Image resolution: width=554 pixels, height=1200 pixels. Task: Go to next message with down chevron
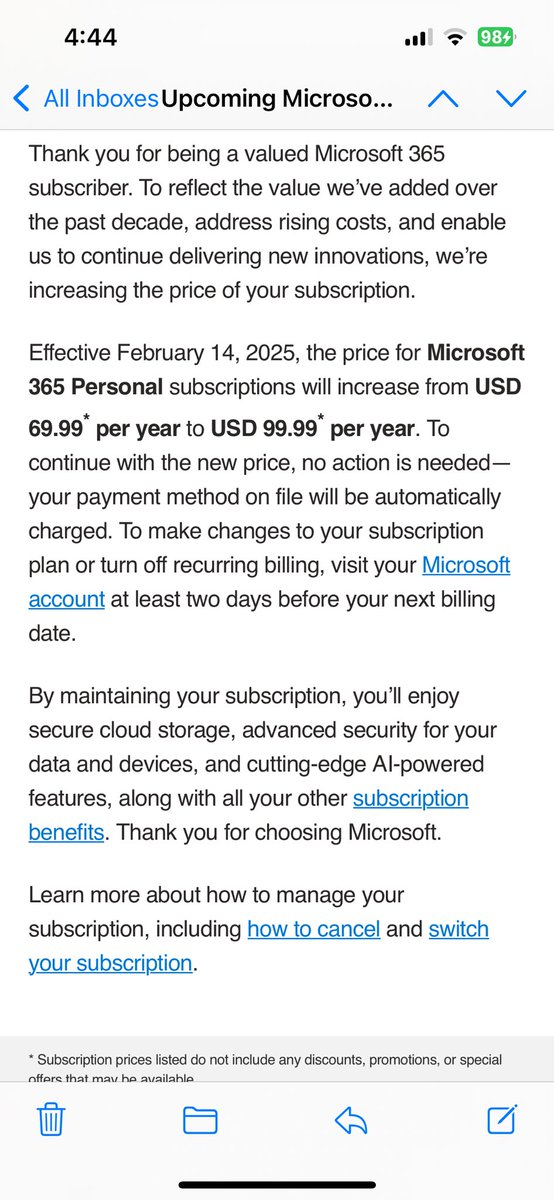[x=511, y=98]
